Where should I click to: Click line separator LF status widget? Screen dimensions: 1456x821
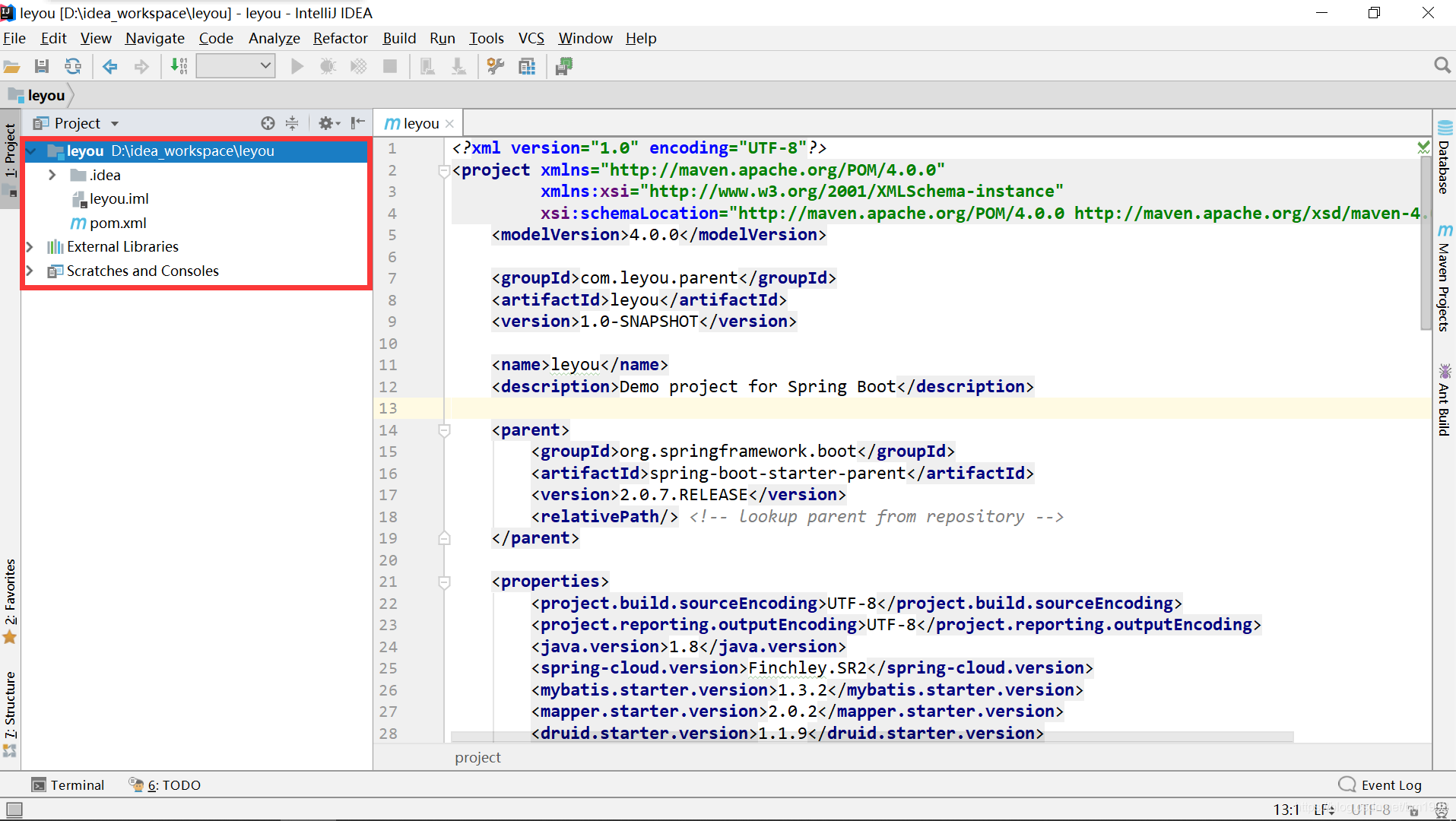pyautogui.click(x=1324, y=810)
